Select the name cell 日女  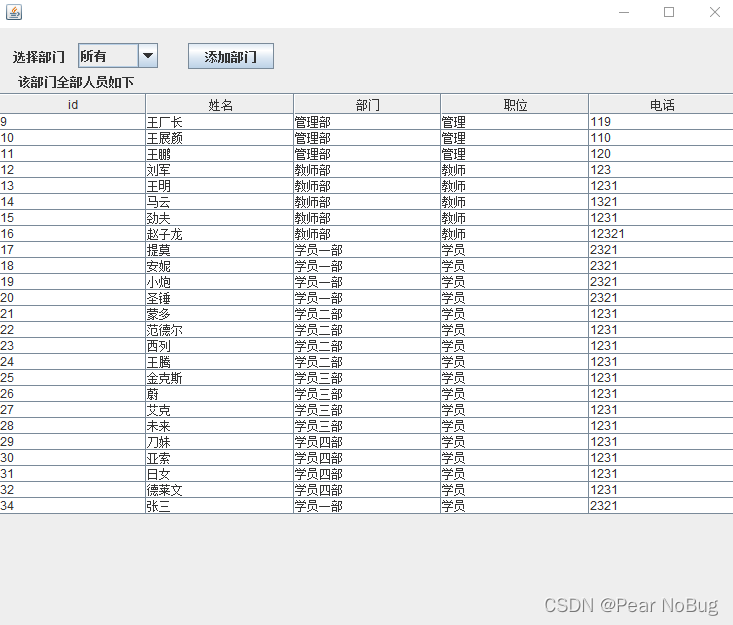click(220, 474)
